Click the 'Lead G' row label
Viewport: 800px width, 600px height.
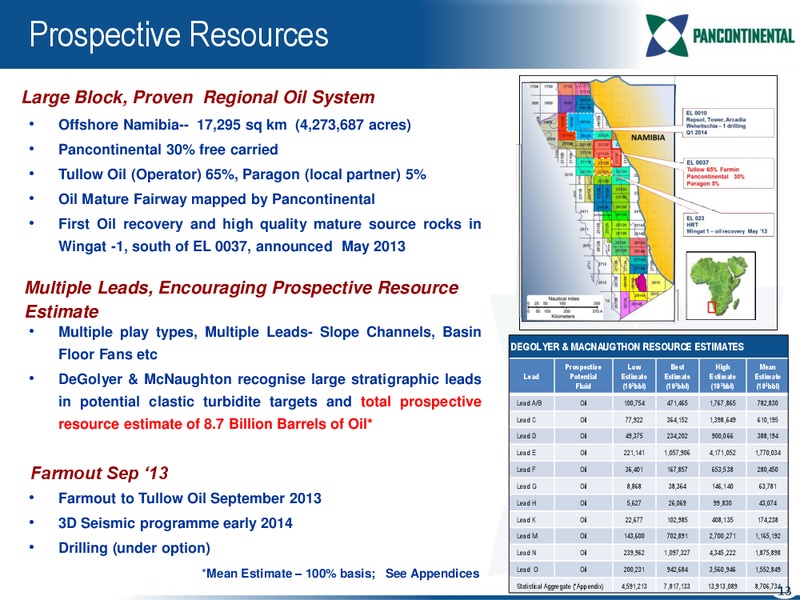point(526,486)
